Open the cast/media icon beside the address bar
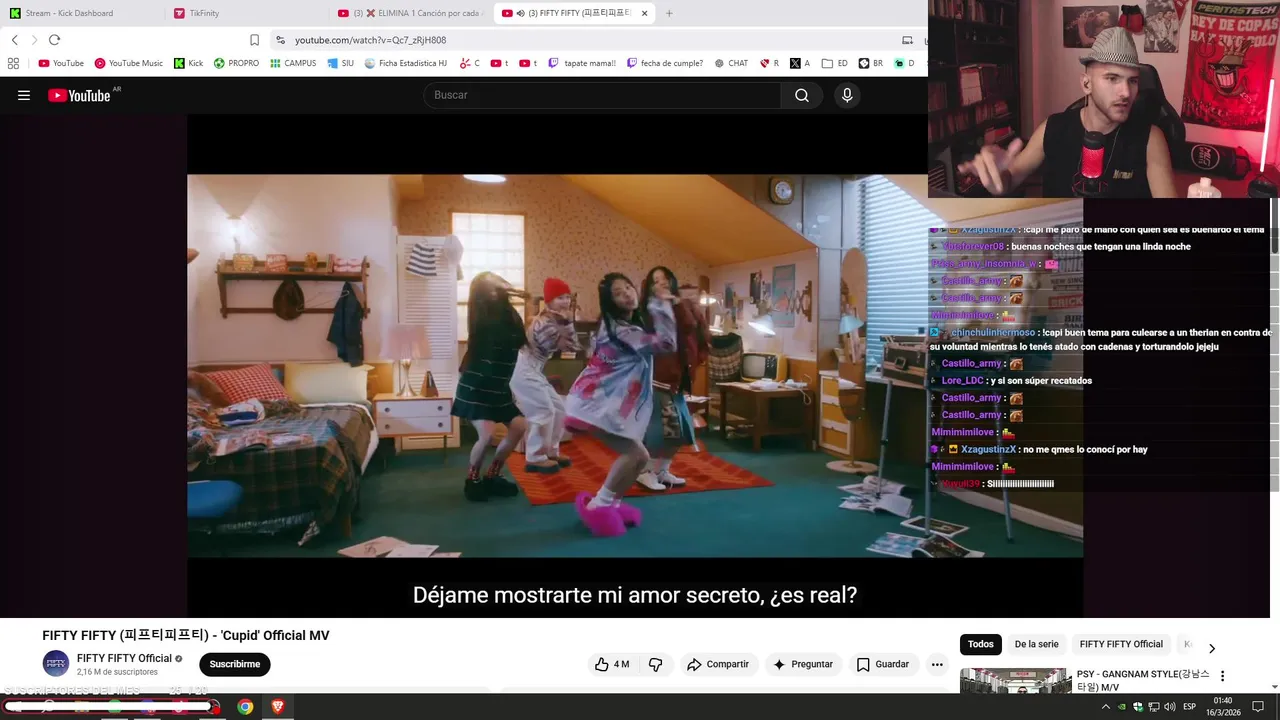 907,40
